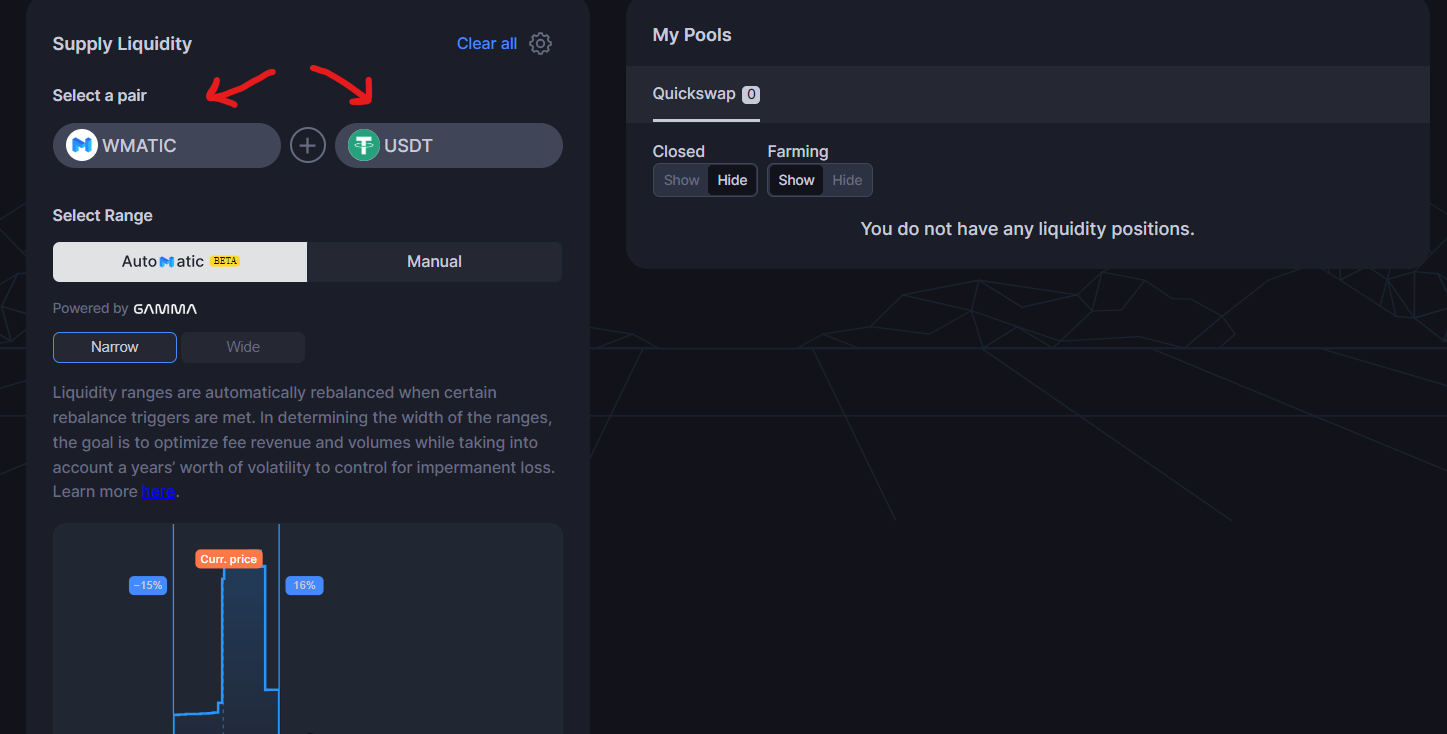Click the Quickswap position count badge
This screenshot has width=1447, height=734.
pyautogui.click(x=751, y=95)
